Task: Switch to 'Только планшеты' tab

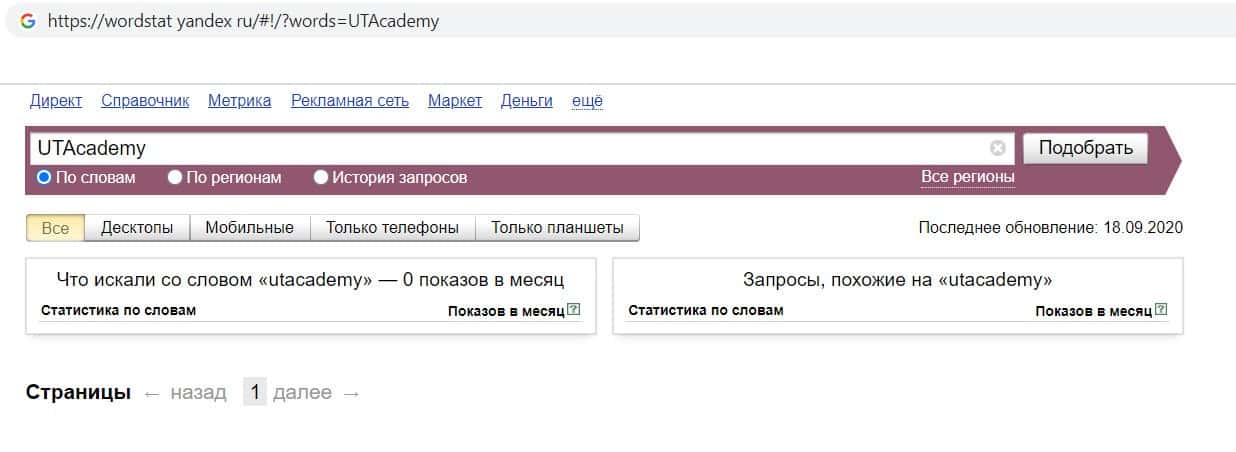Action: pyautogui.click(x=557, y=228)
